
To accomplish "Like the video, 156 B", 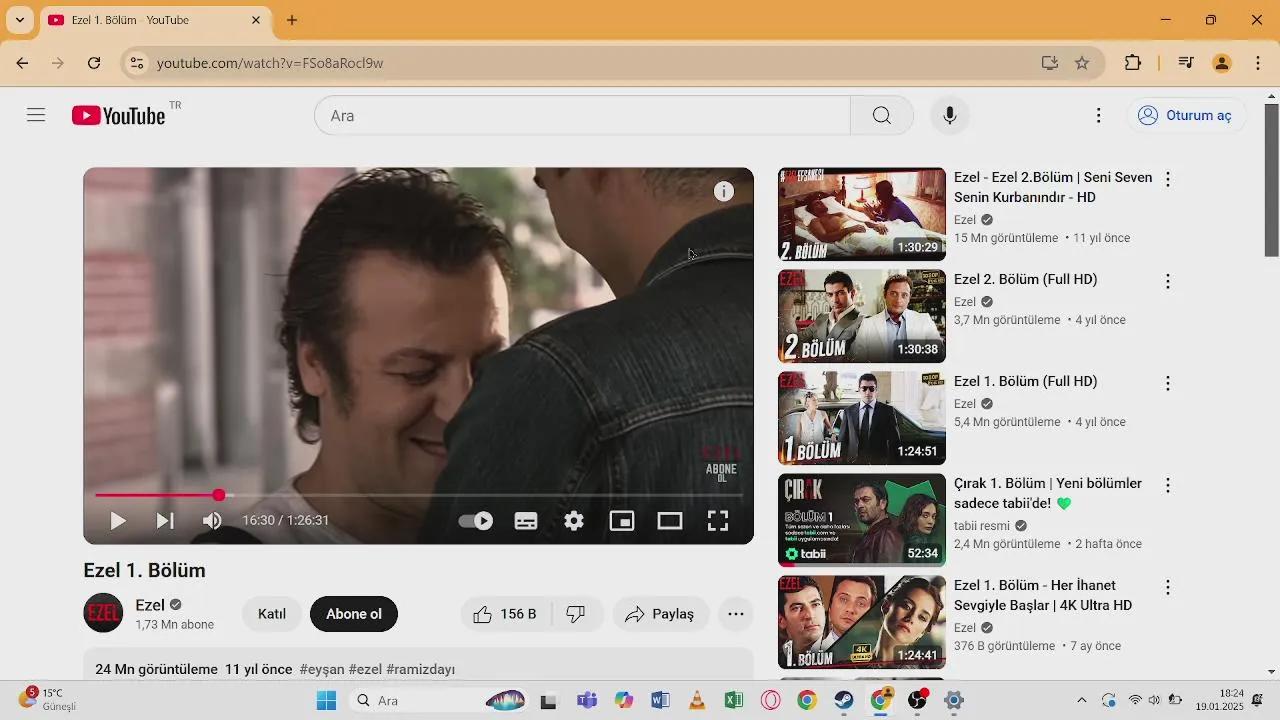I will coord(505,614).
